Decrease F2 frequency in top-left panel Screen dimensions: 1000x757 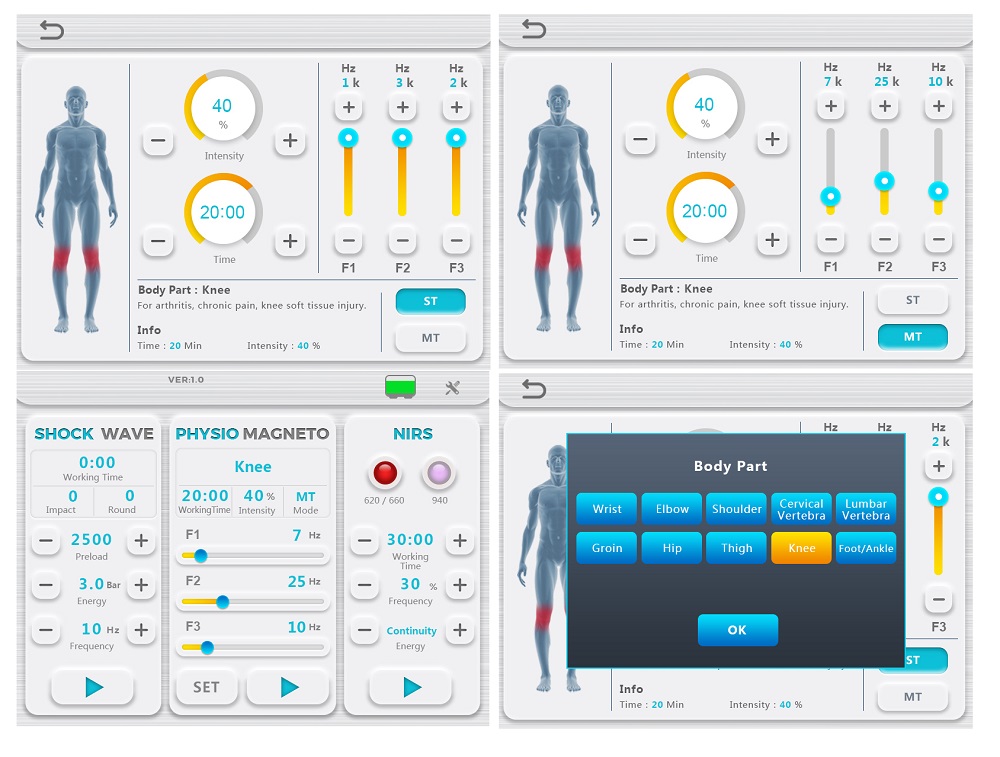(402, 241)
